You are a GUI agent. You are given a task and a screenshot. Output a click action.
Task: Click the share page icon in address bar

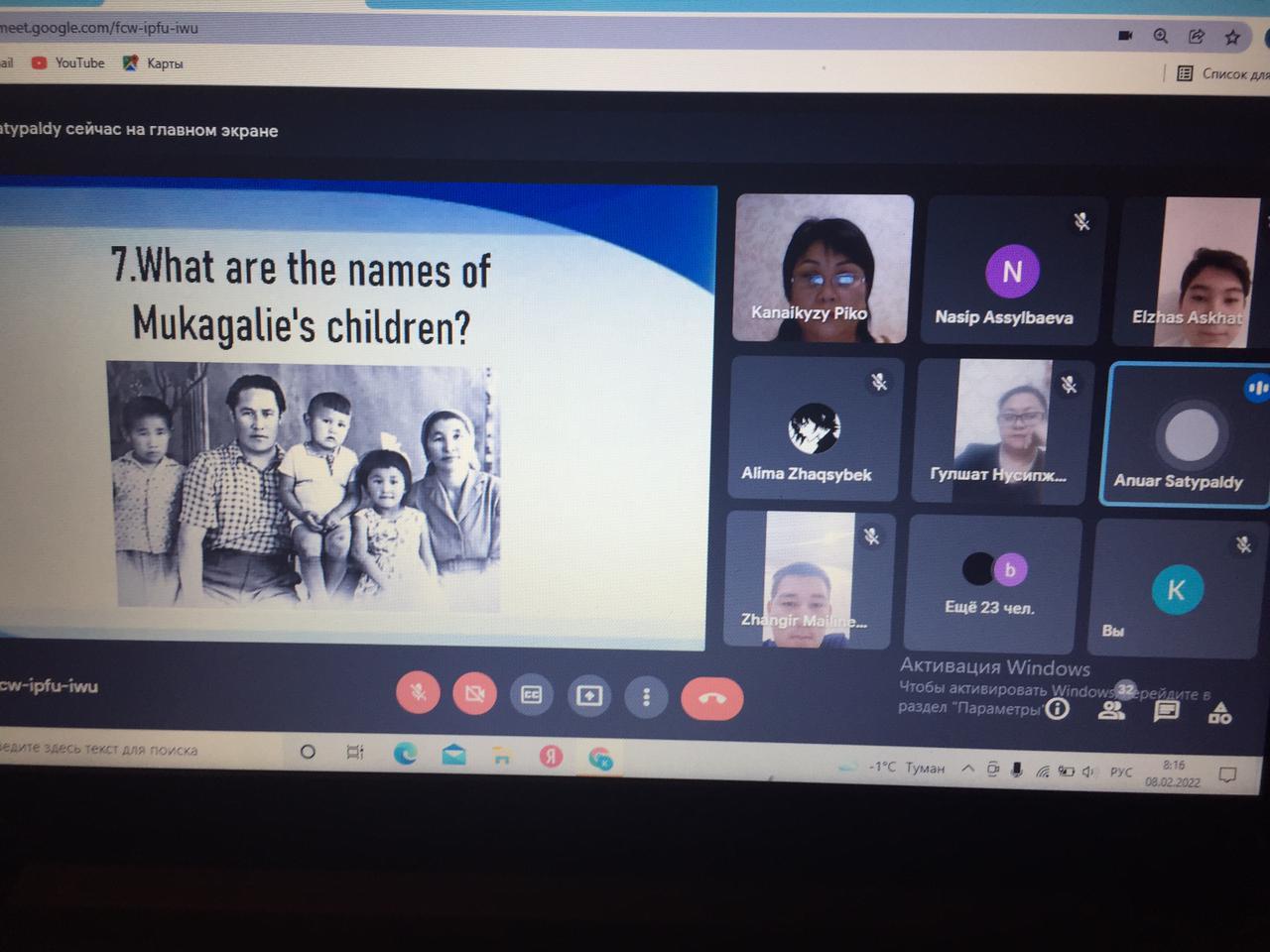[x=1197, y=37]
